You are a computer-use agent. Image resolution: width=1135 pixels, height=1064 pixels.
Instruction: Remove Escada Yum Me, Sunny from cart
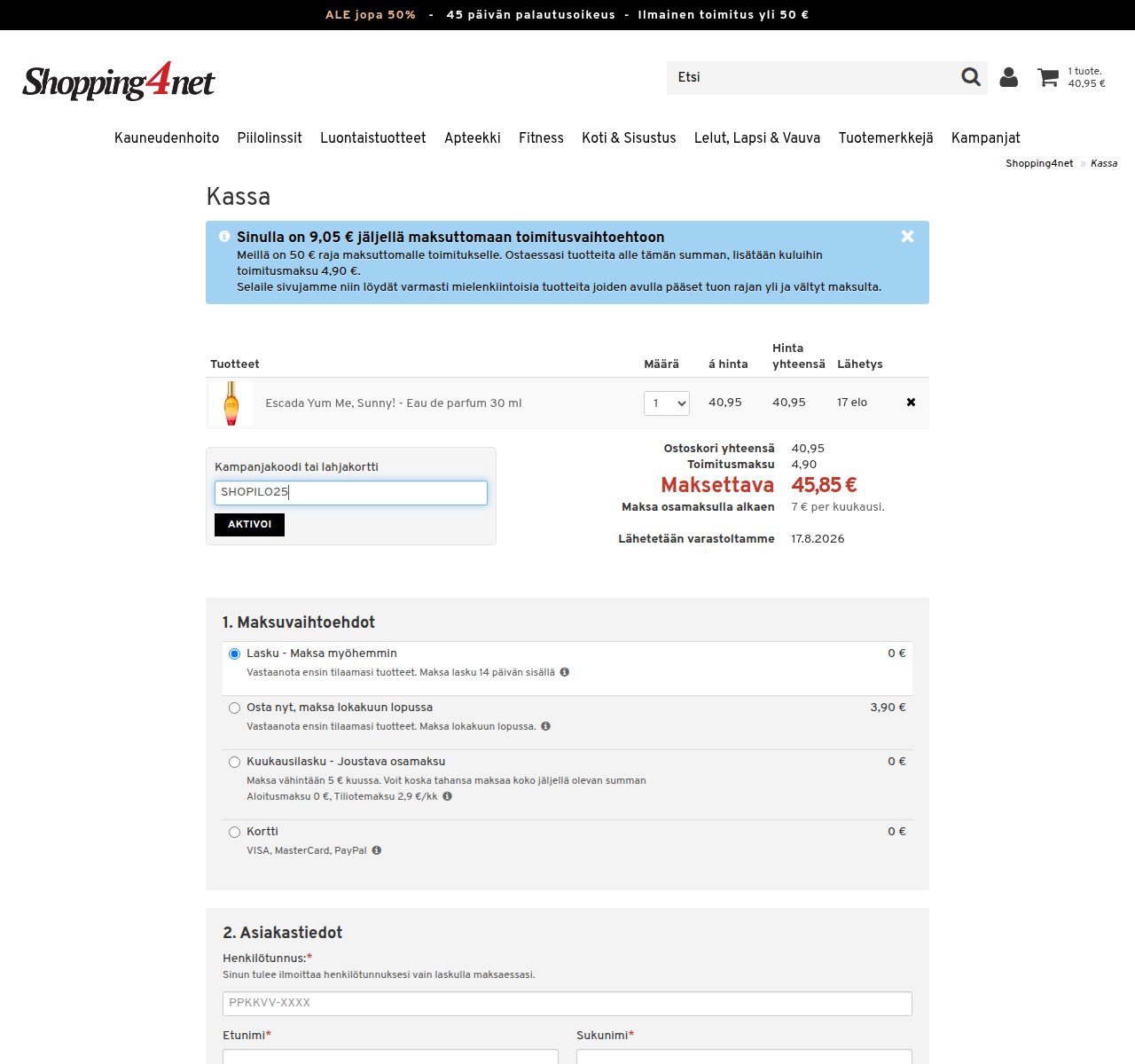click(911, 403)
